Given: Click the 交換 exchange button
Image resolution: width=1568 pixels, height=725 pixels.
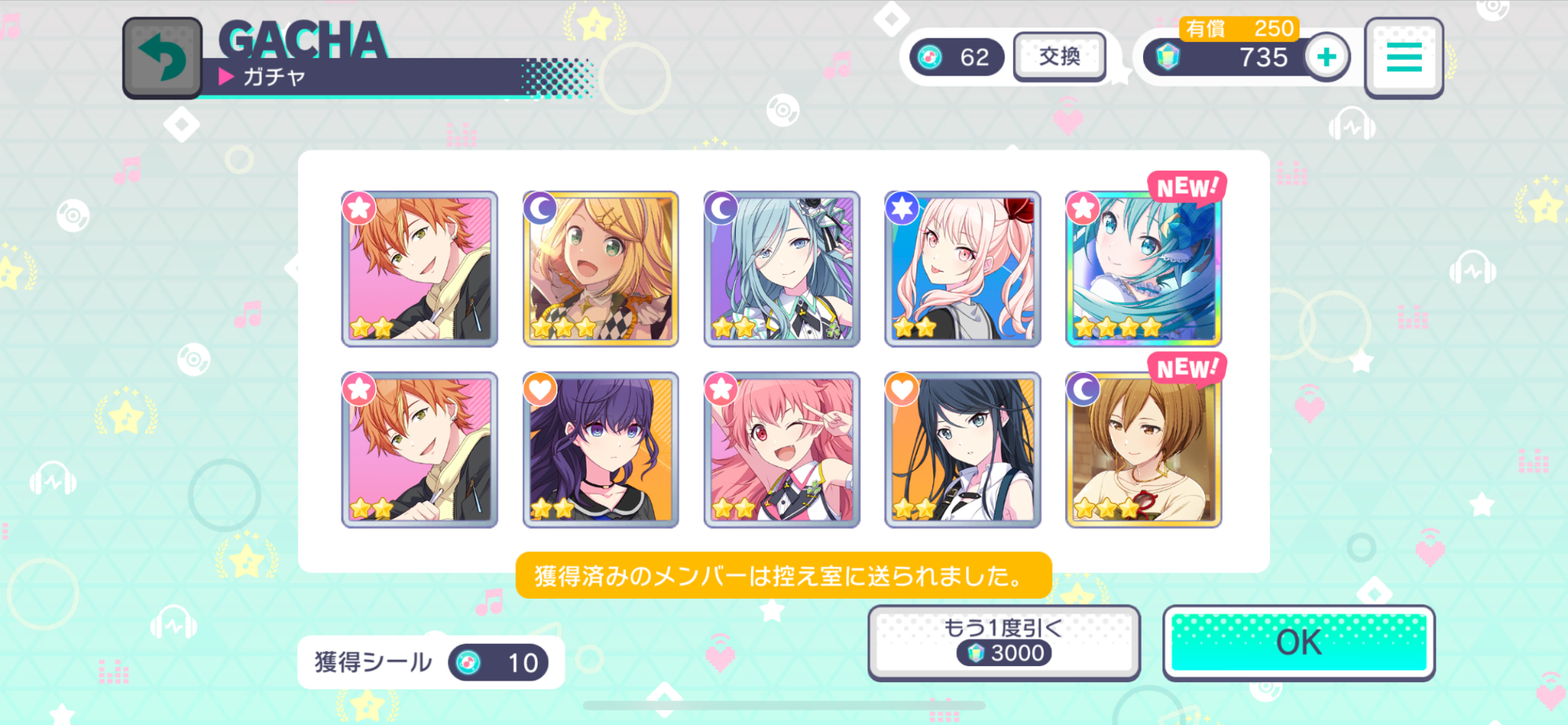Looking at the screenshot, I should pyautogui.click(x=1060, y=57).
